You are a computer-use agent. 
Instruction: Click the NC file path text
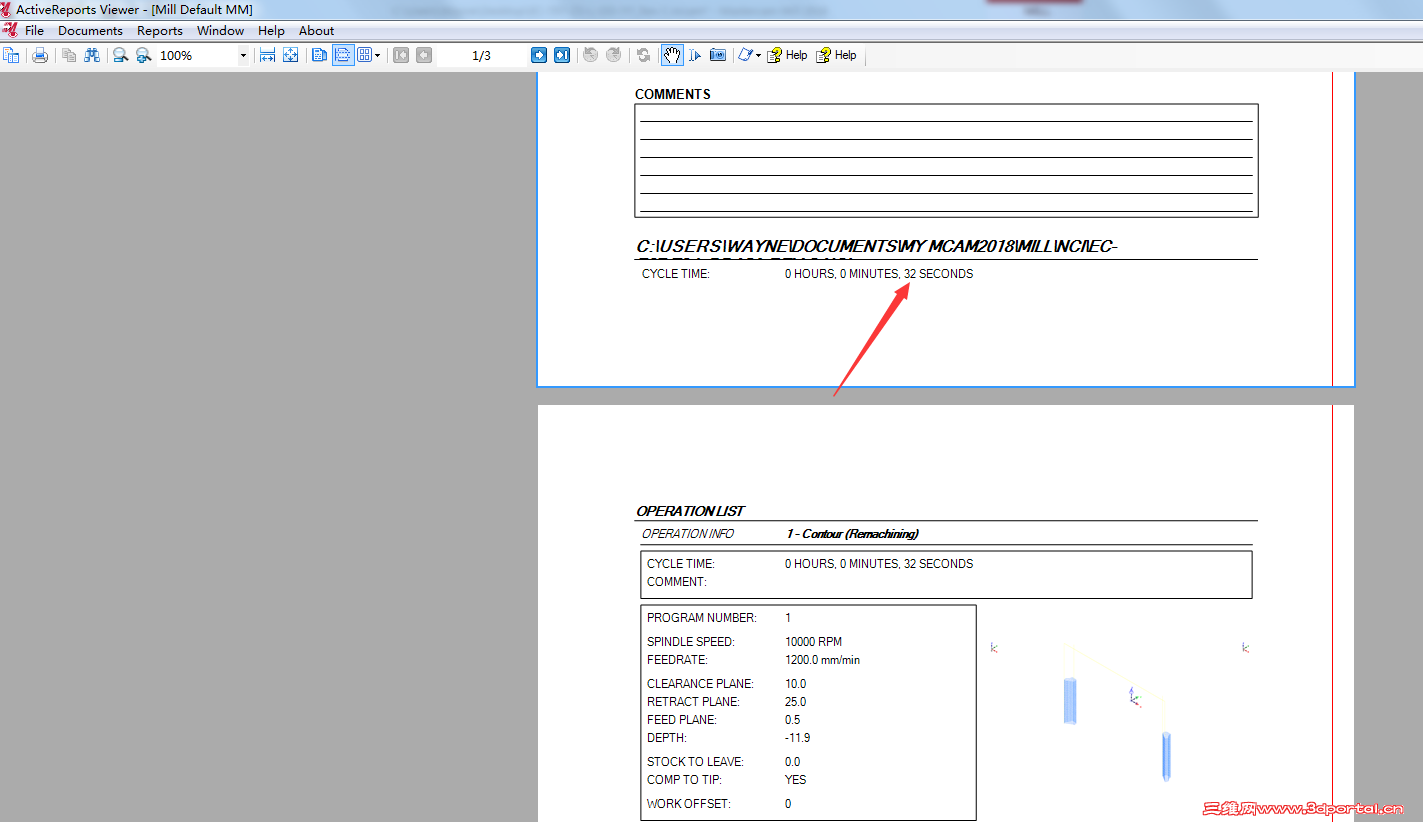tap(877, 247)
